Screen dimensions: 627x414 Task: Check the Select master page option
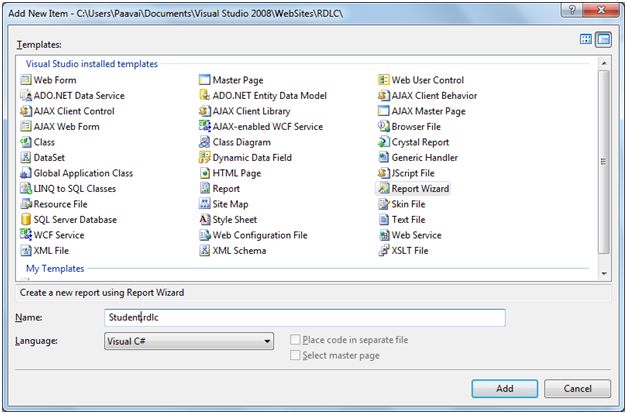point(295,356)
